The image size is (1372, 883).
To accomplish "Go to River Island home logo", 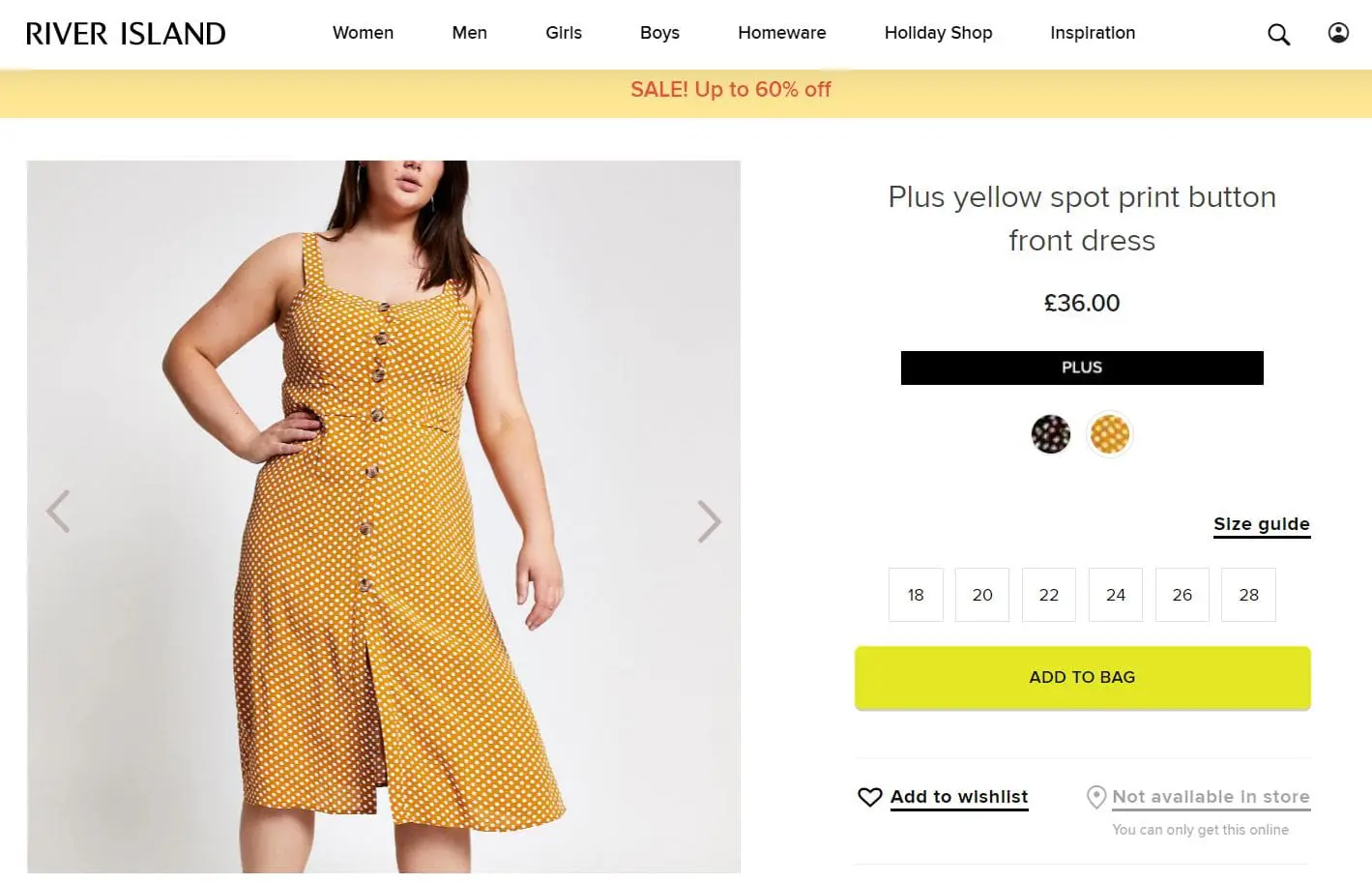I will tap(126, 34).
